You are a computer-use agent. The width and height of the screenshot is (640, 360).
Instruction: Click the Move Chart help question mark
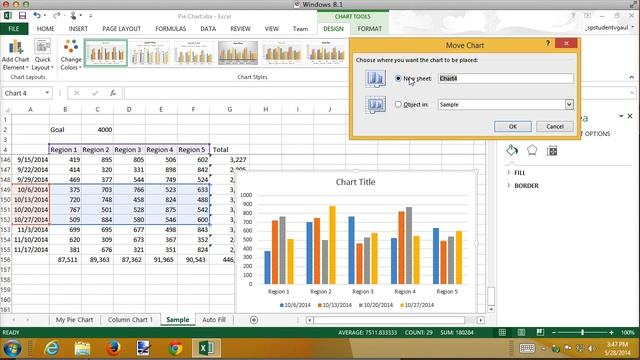click(x=548, y=43)
